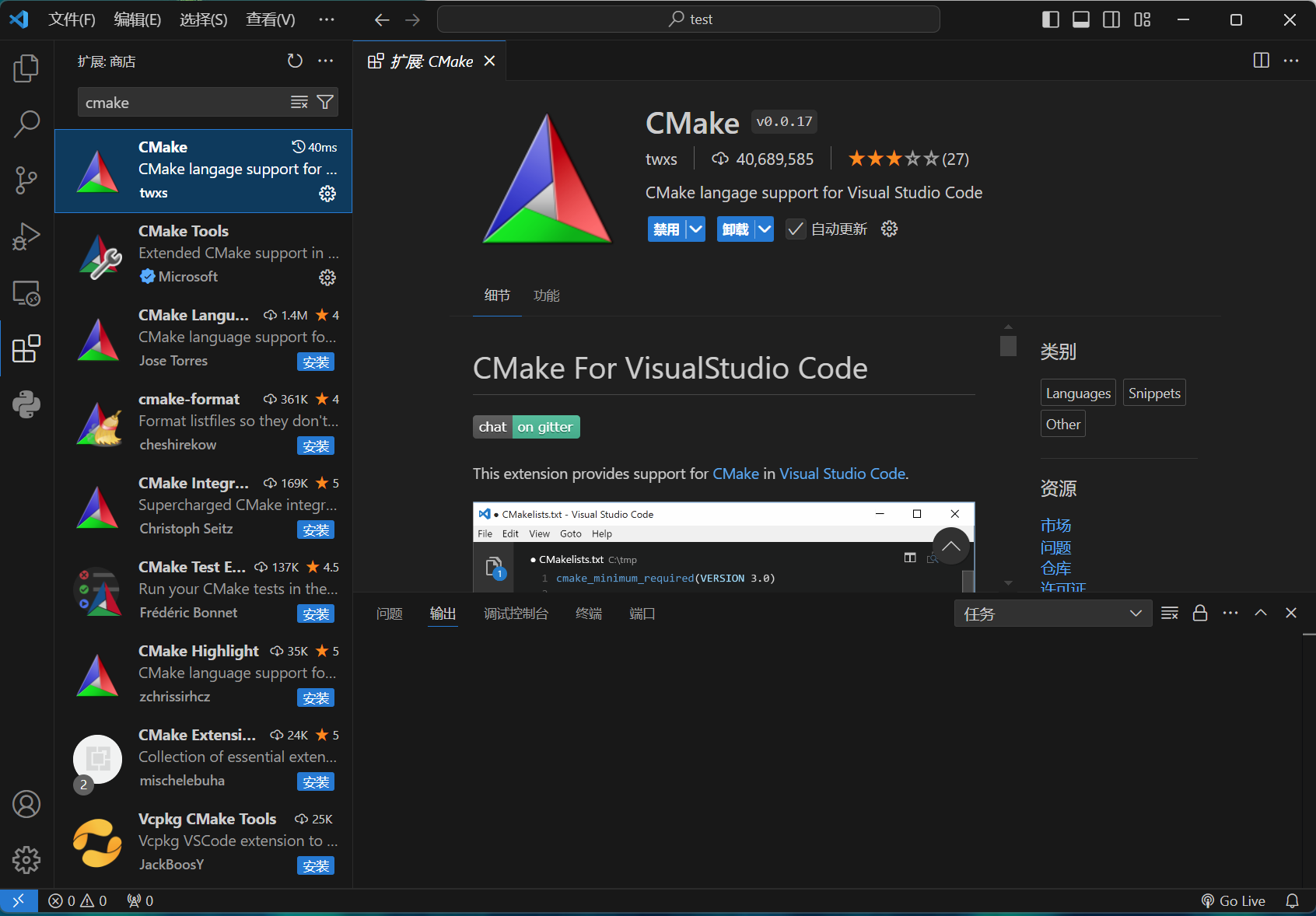Open remote window indicator in status bar
The height and width of the screenshot is (916, 1316).
(x=19, y=900)
